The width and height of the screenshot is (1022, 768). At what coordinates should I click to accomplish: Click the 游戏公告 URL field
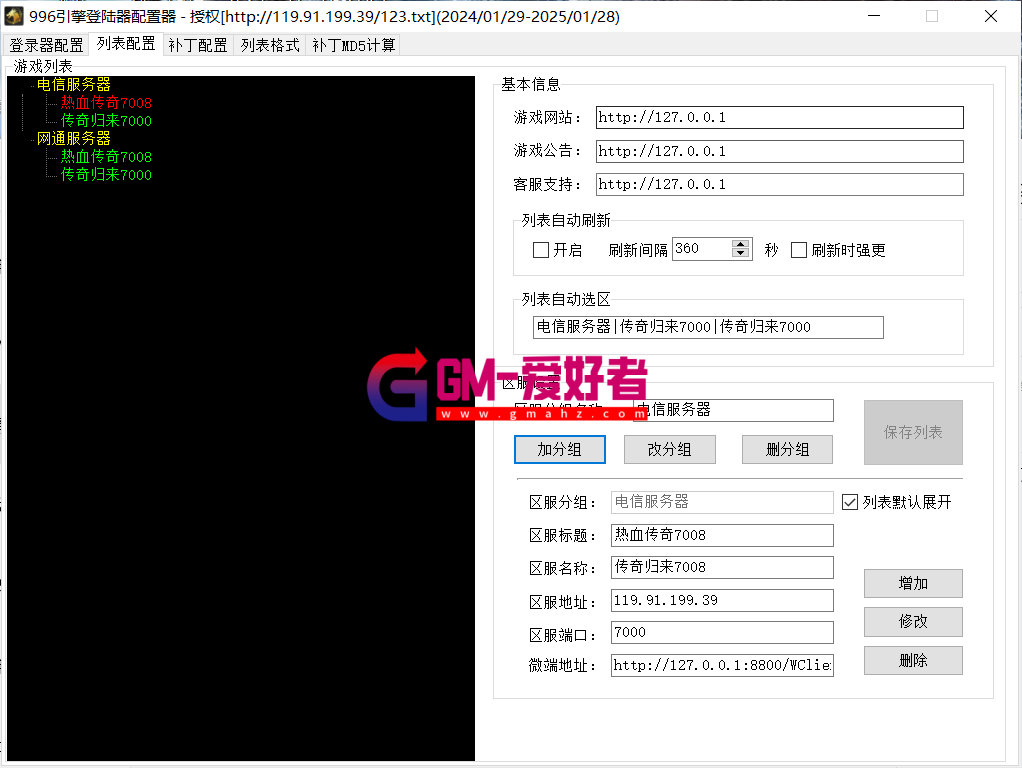click(780, 151)
